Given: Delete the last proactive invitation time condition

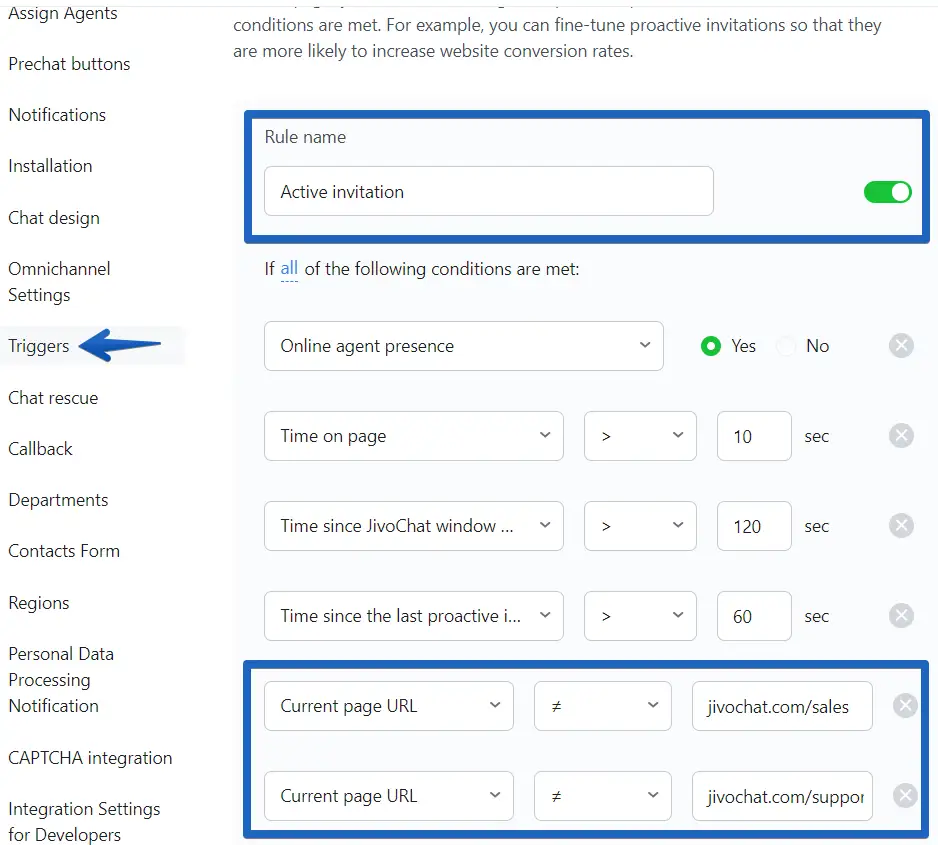Looking at the screenshot, I should click(x=901, y=616).
